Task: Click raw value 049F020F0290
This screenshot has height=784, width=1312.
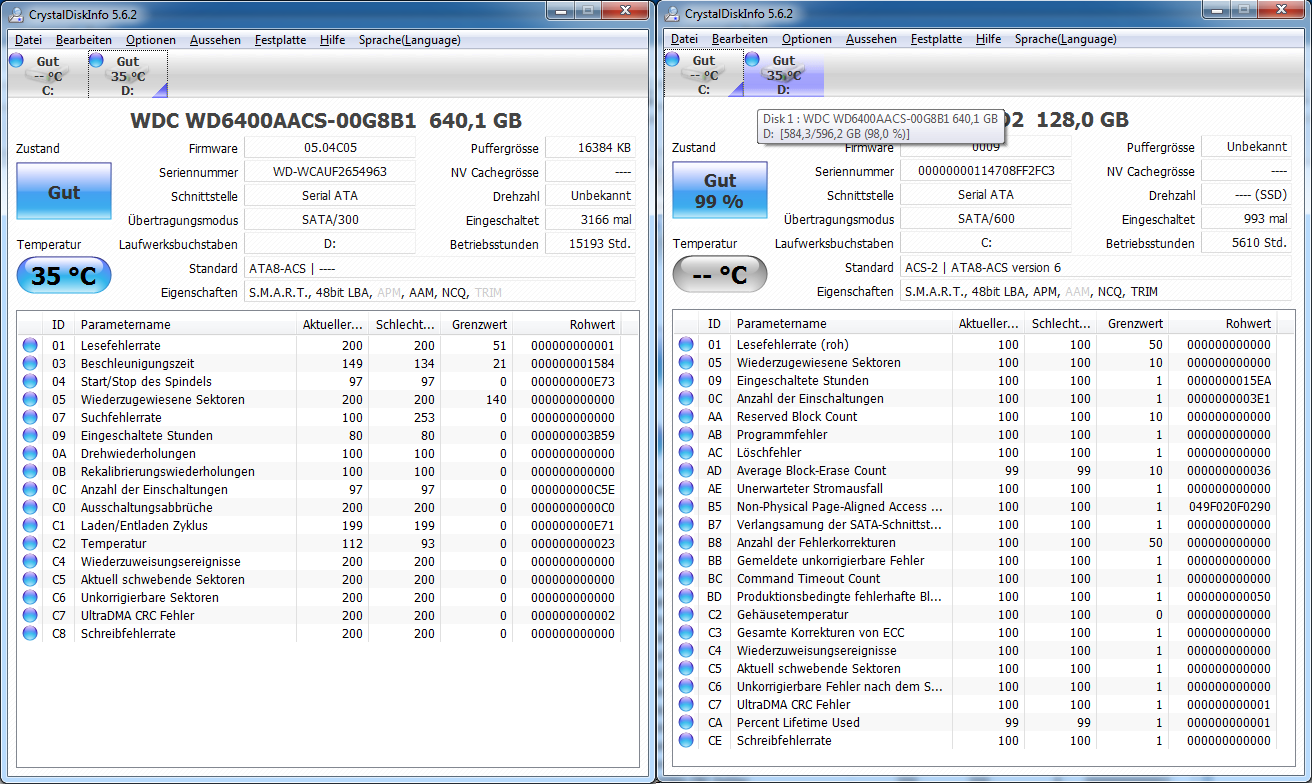Action: 1229,506
